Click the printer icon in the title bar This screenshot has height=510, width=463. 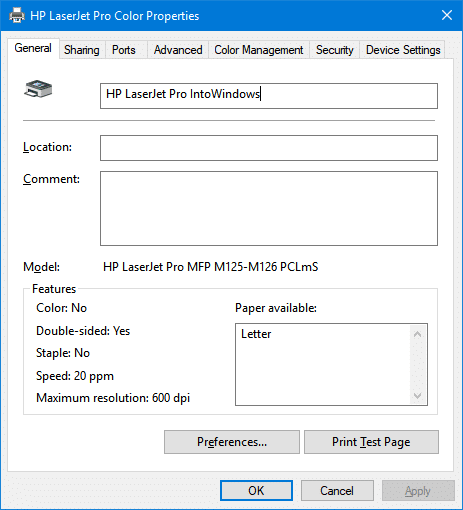(17, 15)
